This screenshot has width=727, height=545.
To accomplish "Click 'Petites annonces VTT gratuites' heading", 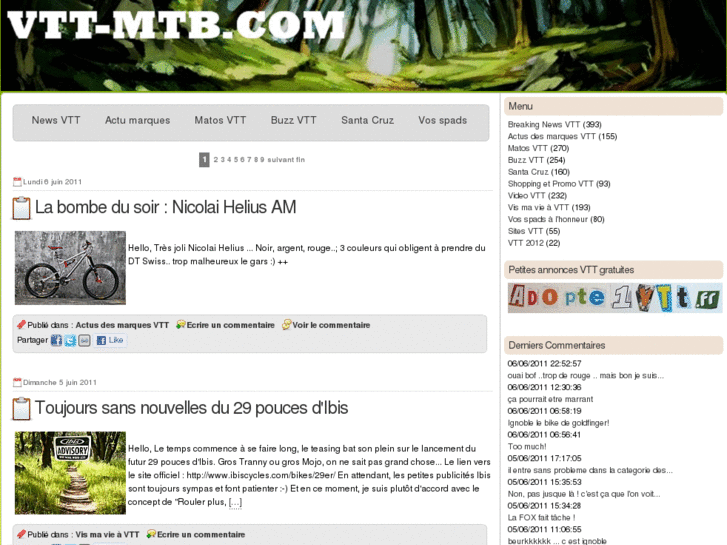I will [613, 270].
